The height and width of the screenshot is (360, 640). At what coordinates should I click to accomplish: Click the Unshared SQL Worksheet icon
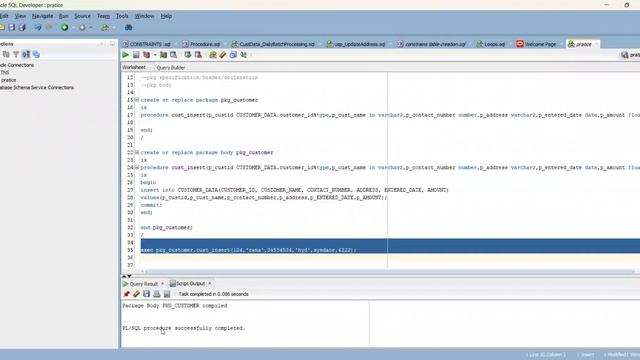click(213, 55)
